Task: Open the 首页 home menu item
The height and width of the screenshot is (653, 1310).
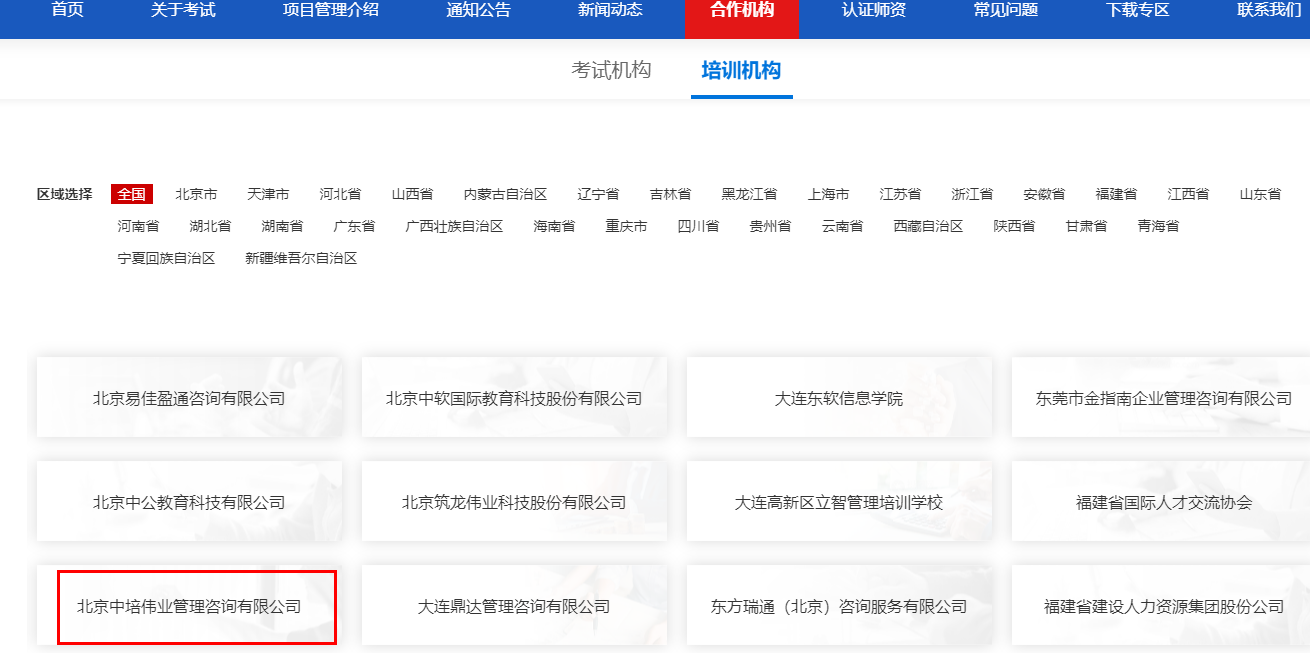Action: 67,11
